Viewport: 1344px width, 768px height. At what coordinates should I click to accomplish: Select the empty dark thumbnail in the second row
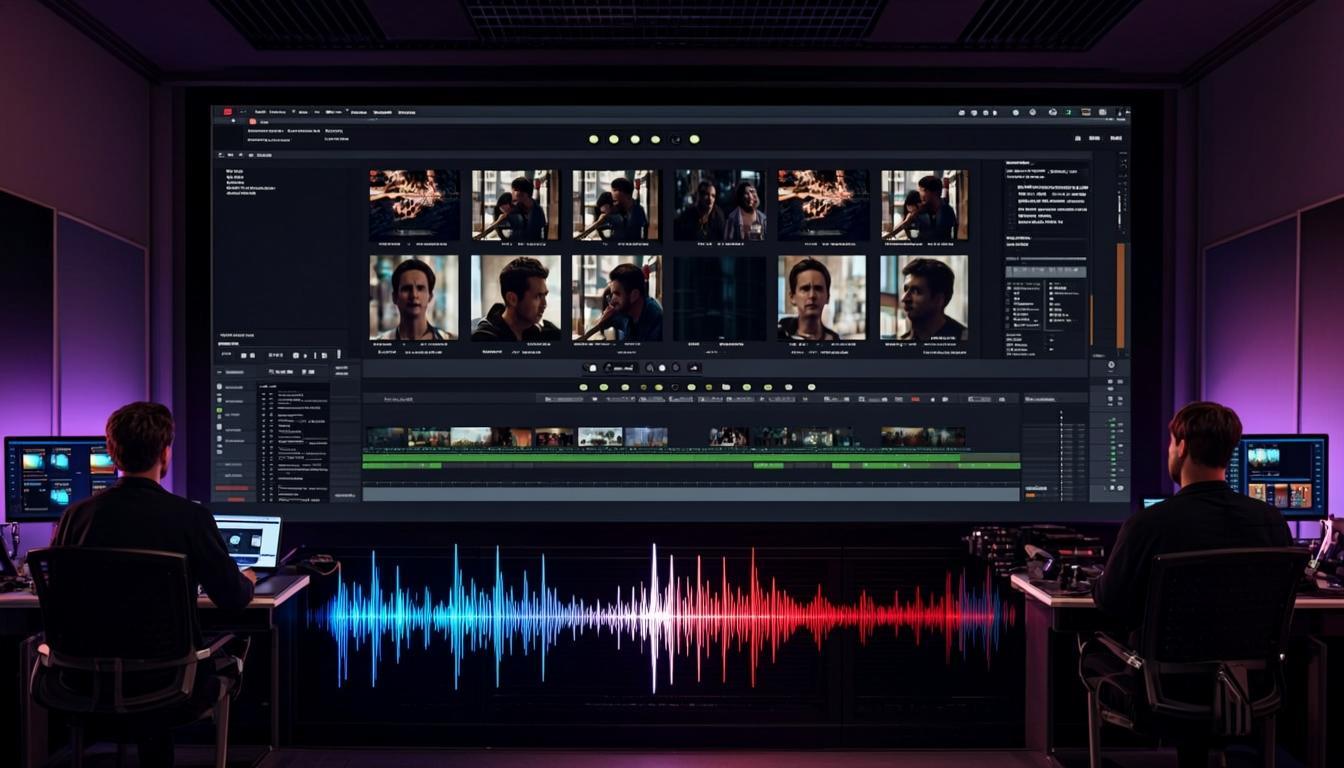719,298
